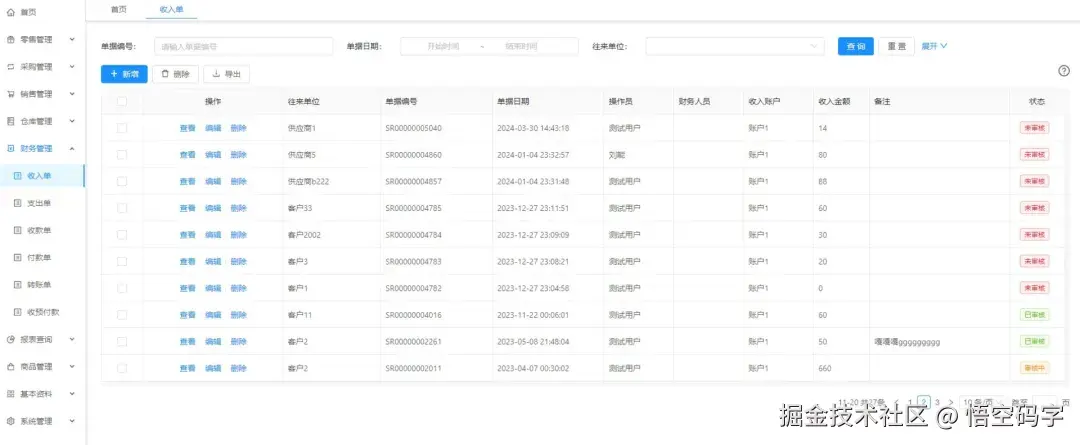This screenshot has height=445, width=1080.
Task: Click the 结束时间 end date field
Action: [x=521, y=46]
